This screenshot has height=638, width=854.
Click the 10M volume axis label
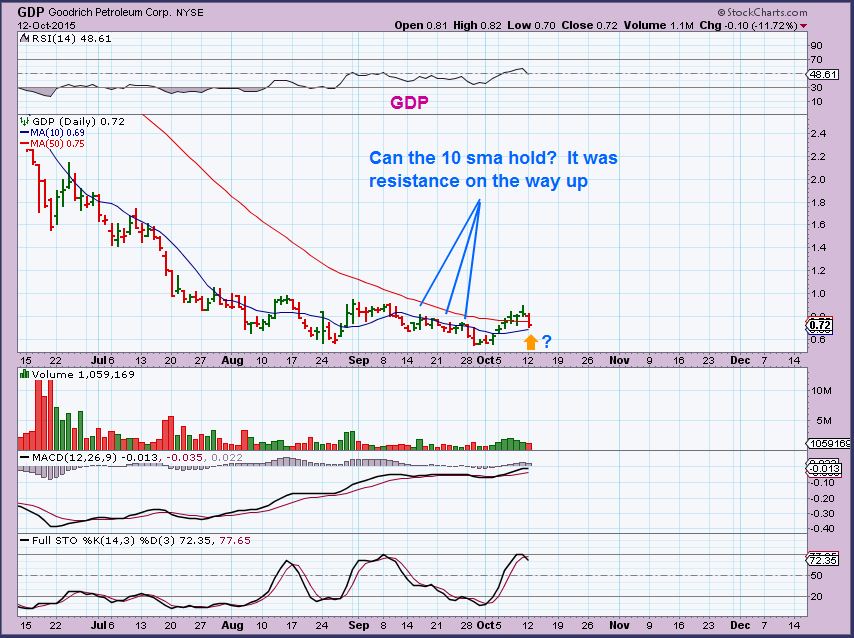point(821,391)
